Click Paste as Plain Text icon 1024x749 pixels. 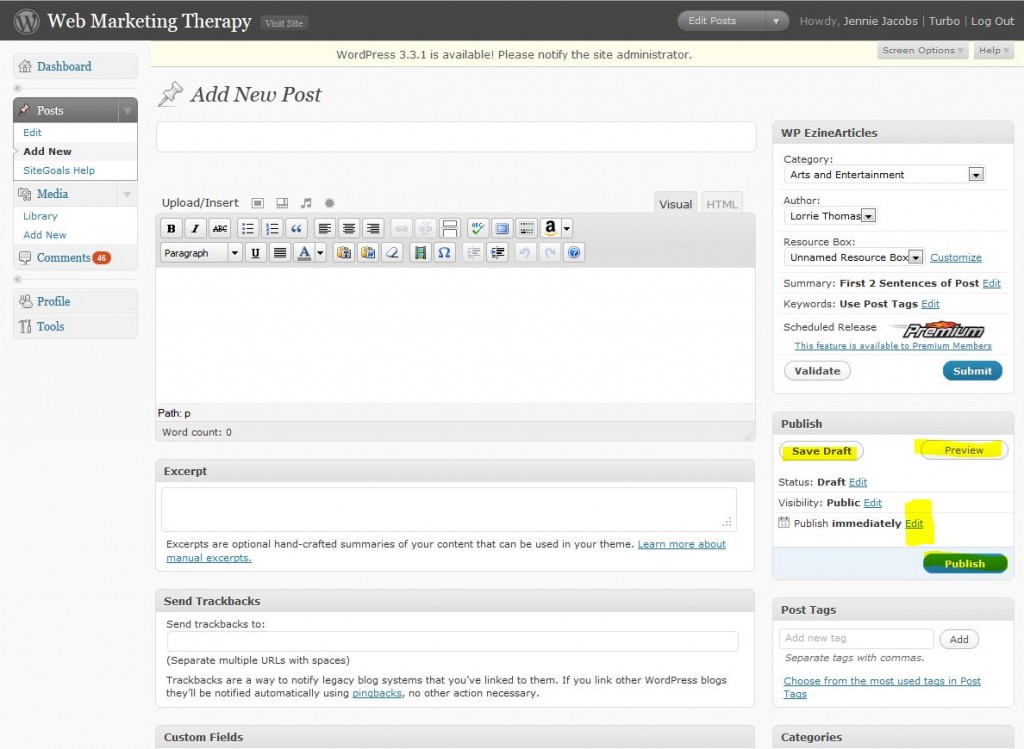pos(344,253)
